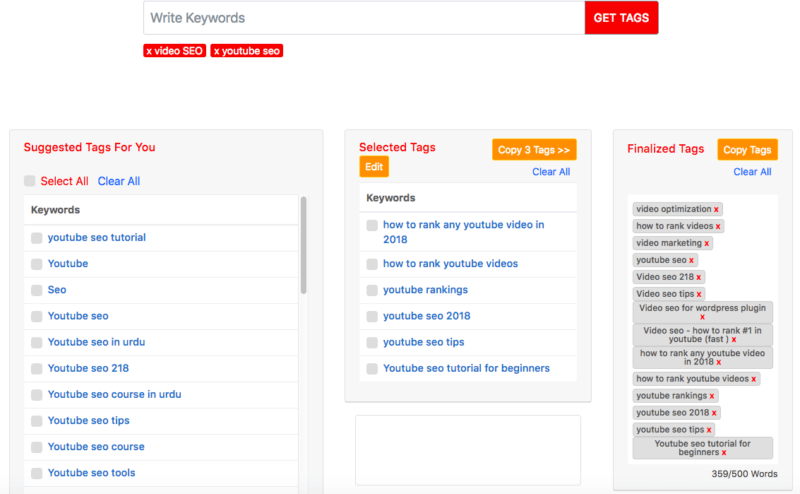The image size is (800, 494).
Task: Clear All in the Finalized Tags panel
Action: (x=752, y=172)
